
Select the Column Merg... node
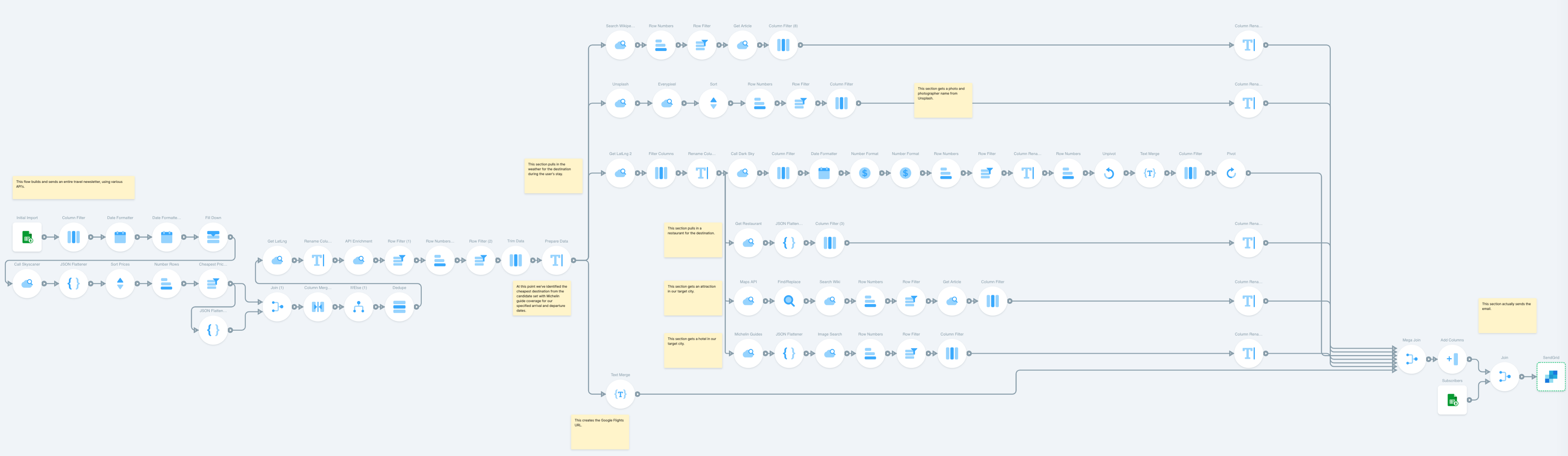pyautogui.click(x=318, y=306)
